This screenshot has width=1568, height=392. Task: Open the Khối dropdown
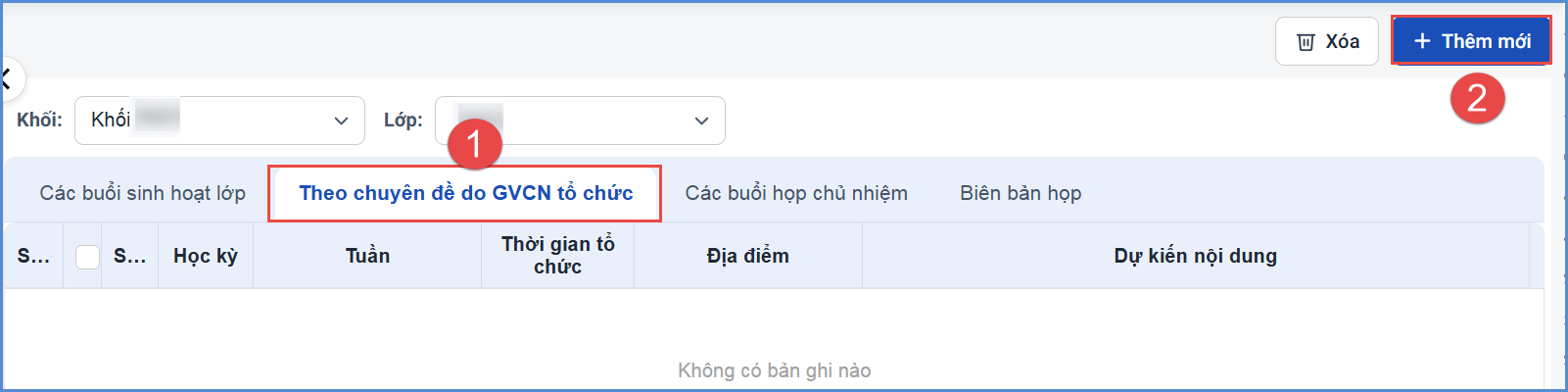(x=219, y=121)
